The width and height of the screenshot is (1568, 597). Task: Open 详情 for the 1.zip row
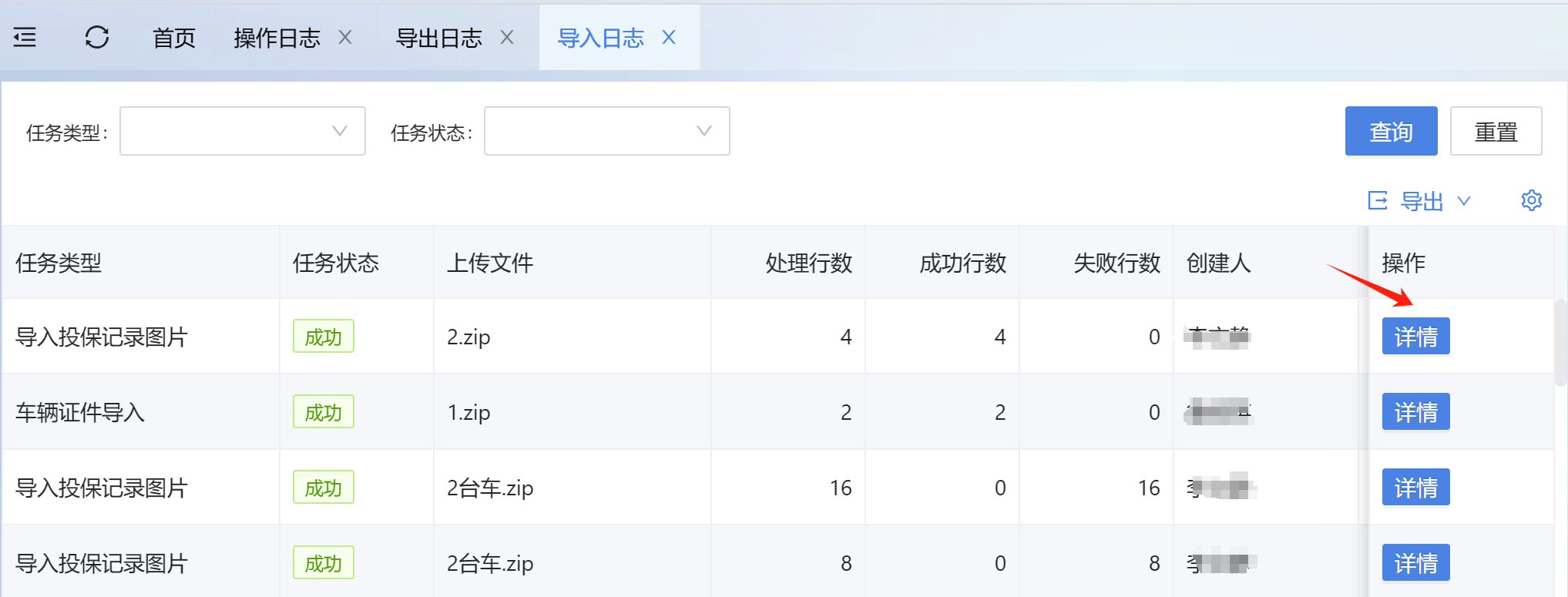click(1415, 412)
